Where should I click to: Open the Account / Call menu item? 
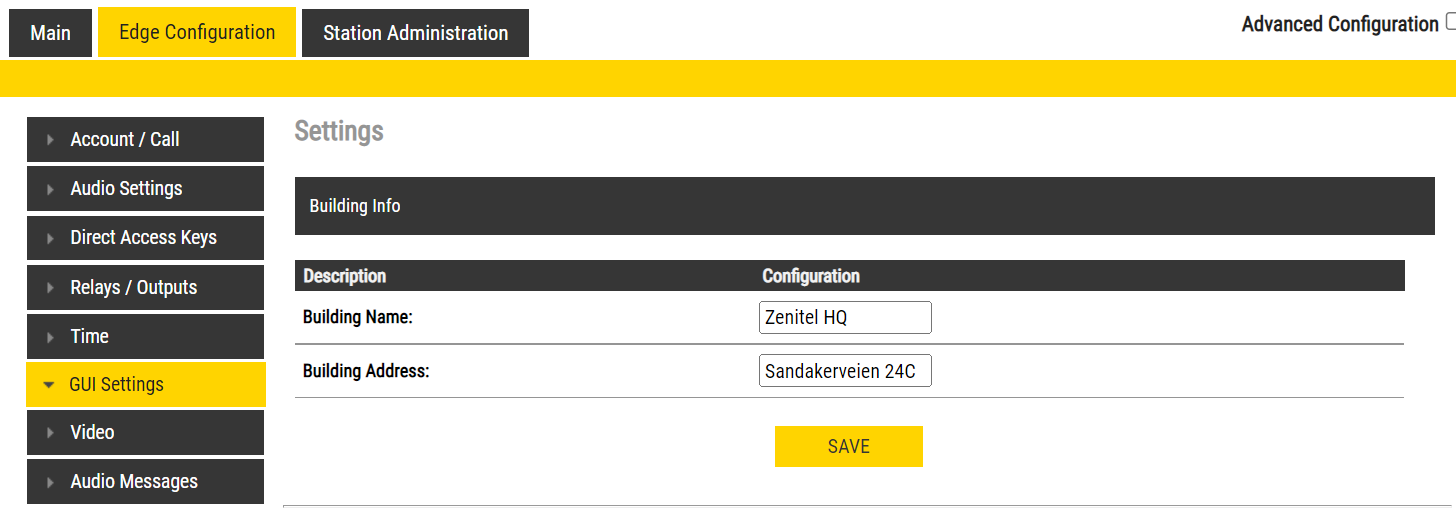pyautogui.click(x=125, y=140)
